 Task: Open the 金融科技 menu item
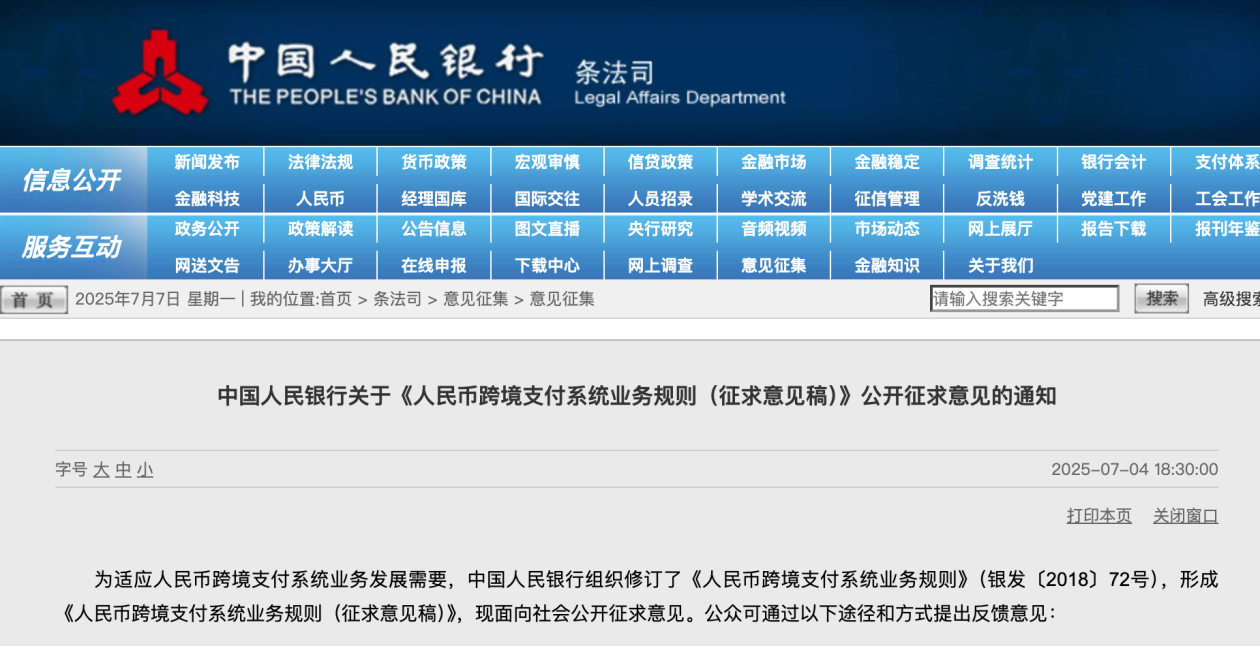pyautogui.click(x=207, y=199)
